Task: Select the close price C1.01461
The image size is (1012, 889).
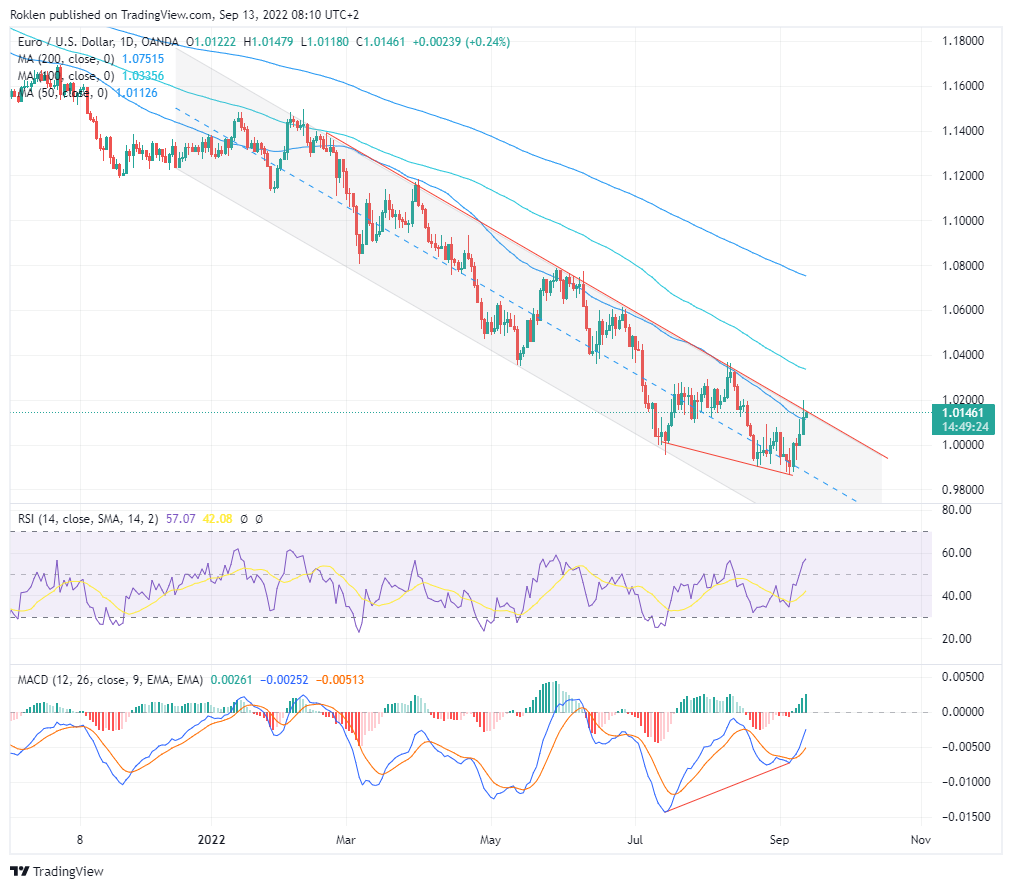Action: click(x=381, y=42)
